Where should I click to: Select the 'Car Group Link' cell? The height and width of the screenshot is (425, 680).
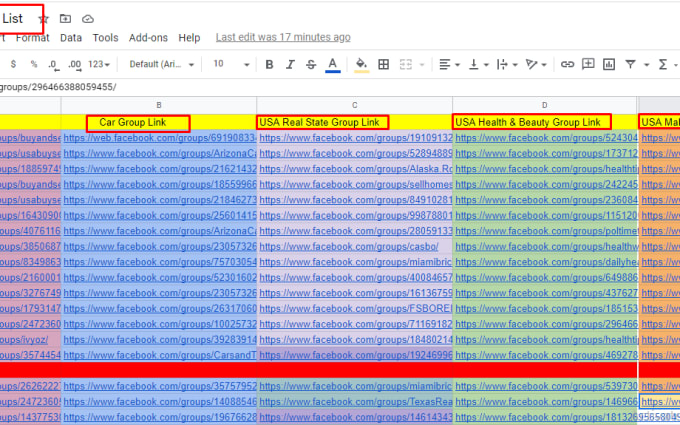(159, 122)
